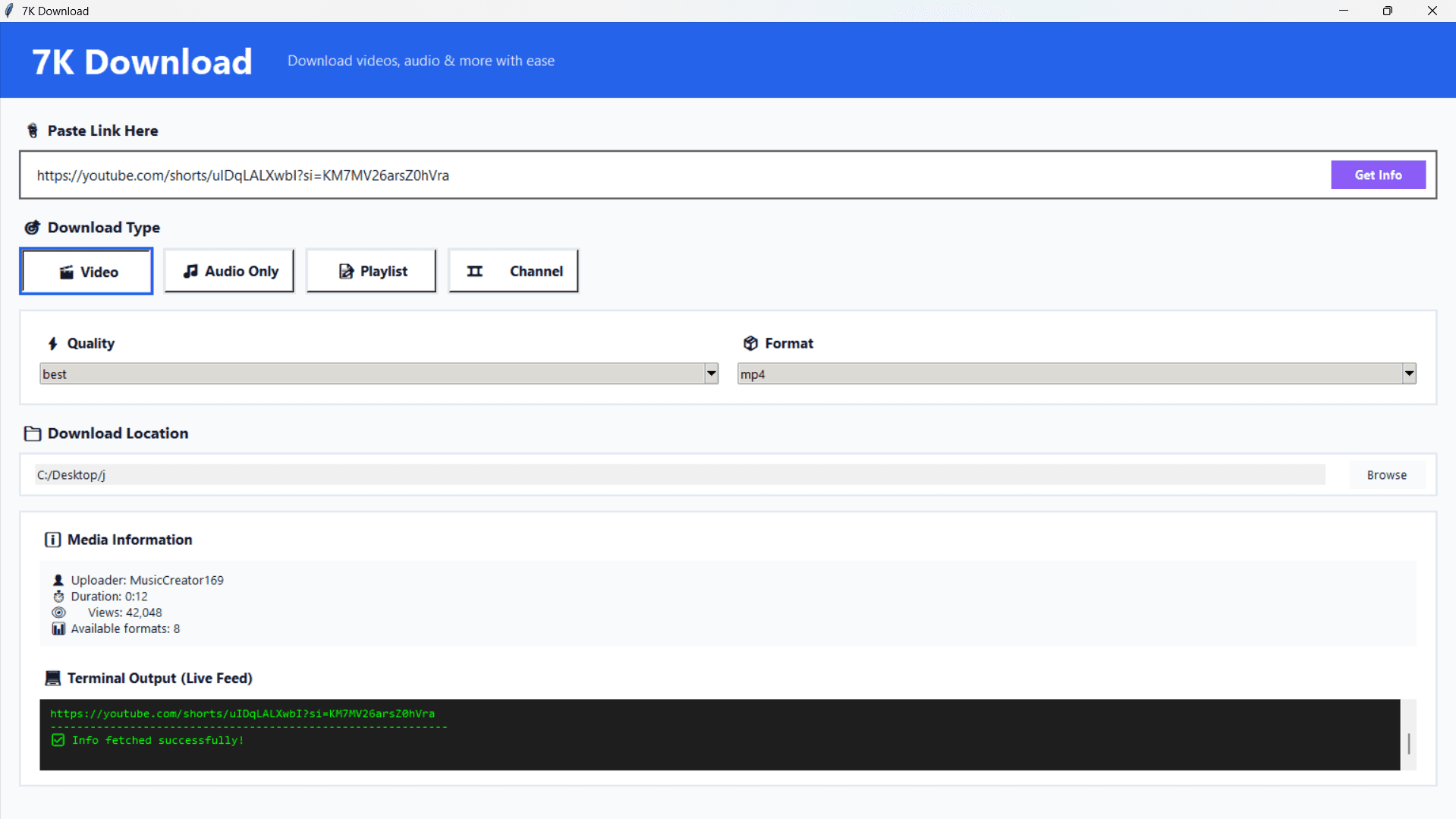This screenshot has width=1456, height=819.
Task: Click into the paste link URL field
Action: pos(681,175)
